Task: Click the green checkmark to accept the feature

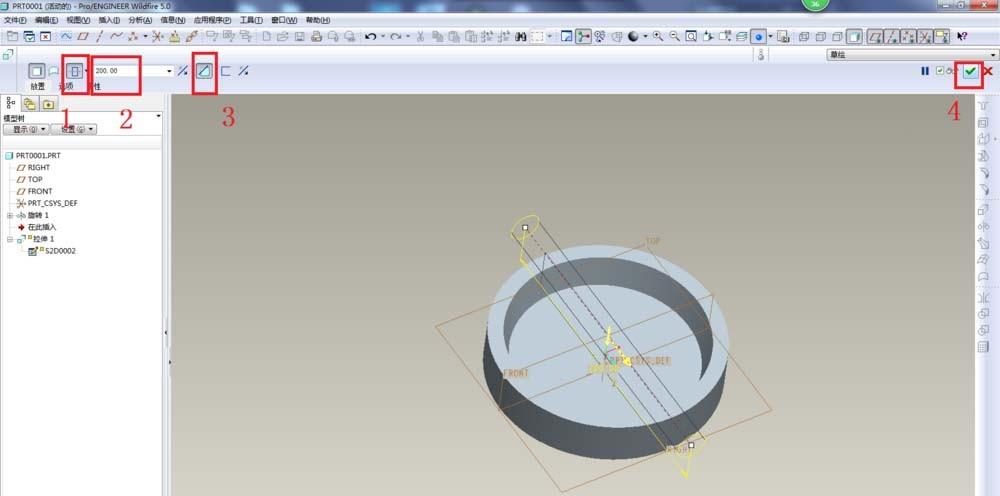Action: (969, 71)
